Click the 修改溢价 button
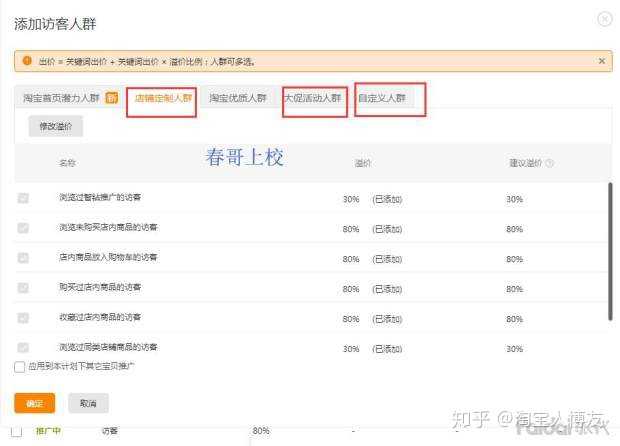Screen dimensions: 620x446 coord(56,126)
